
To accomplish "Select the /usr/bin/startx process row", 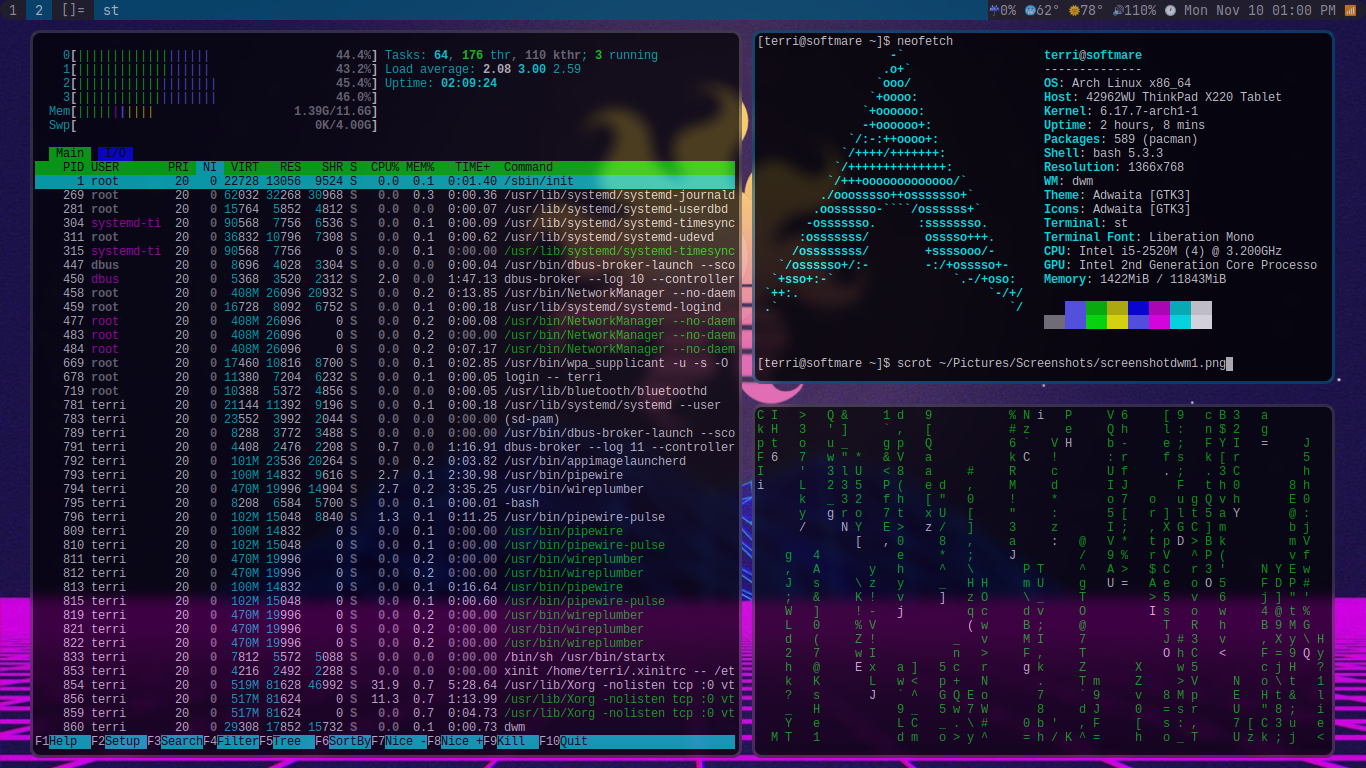I will click(385, 657).
